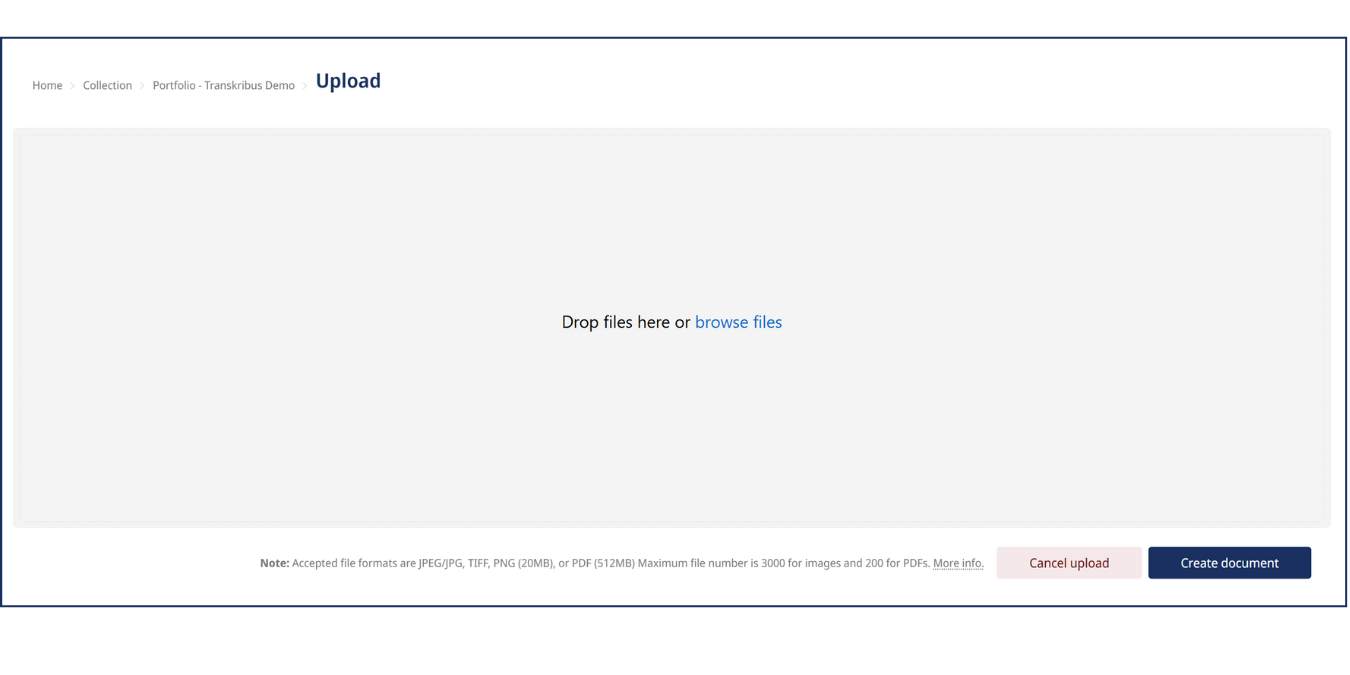Navigate to Home via the breadcrumb
Screen dimensions: 1350x675
47,85
